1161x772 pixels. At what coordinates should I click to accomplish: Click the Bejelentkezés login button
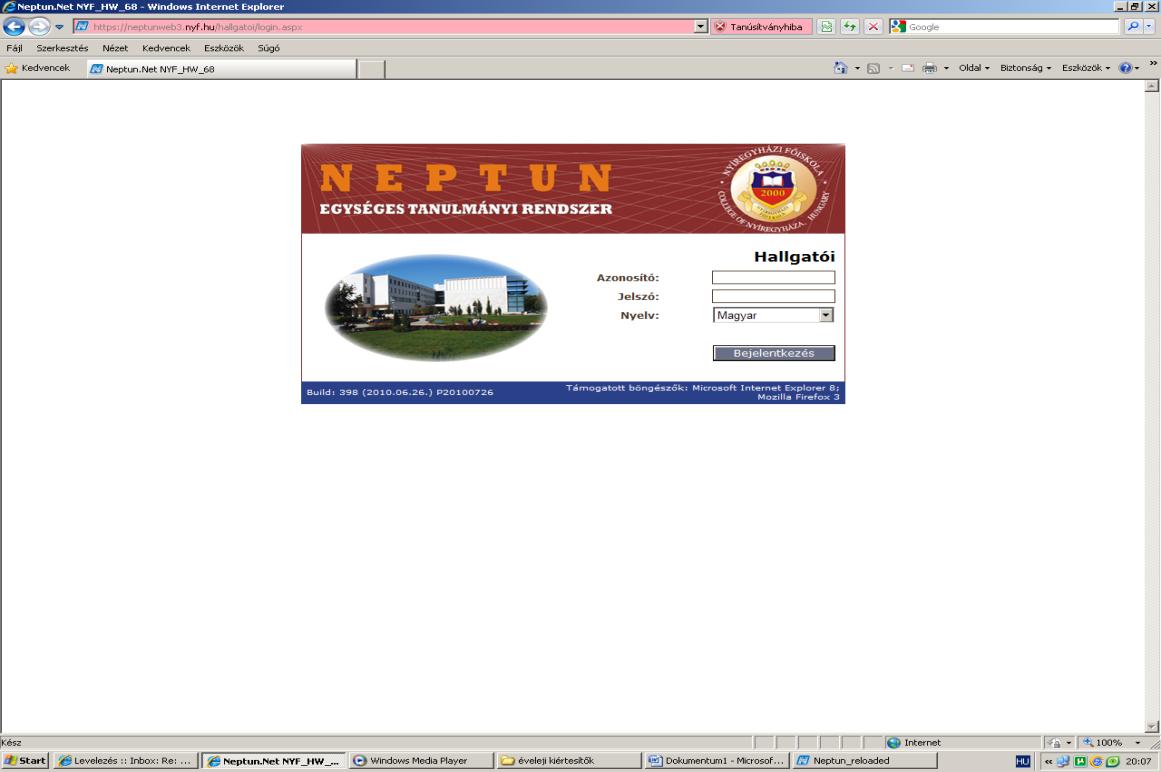point(774,353)
